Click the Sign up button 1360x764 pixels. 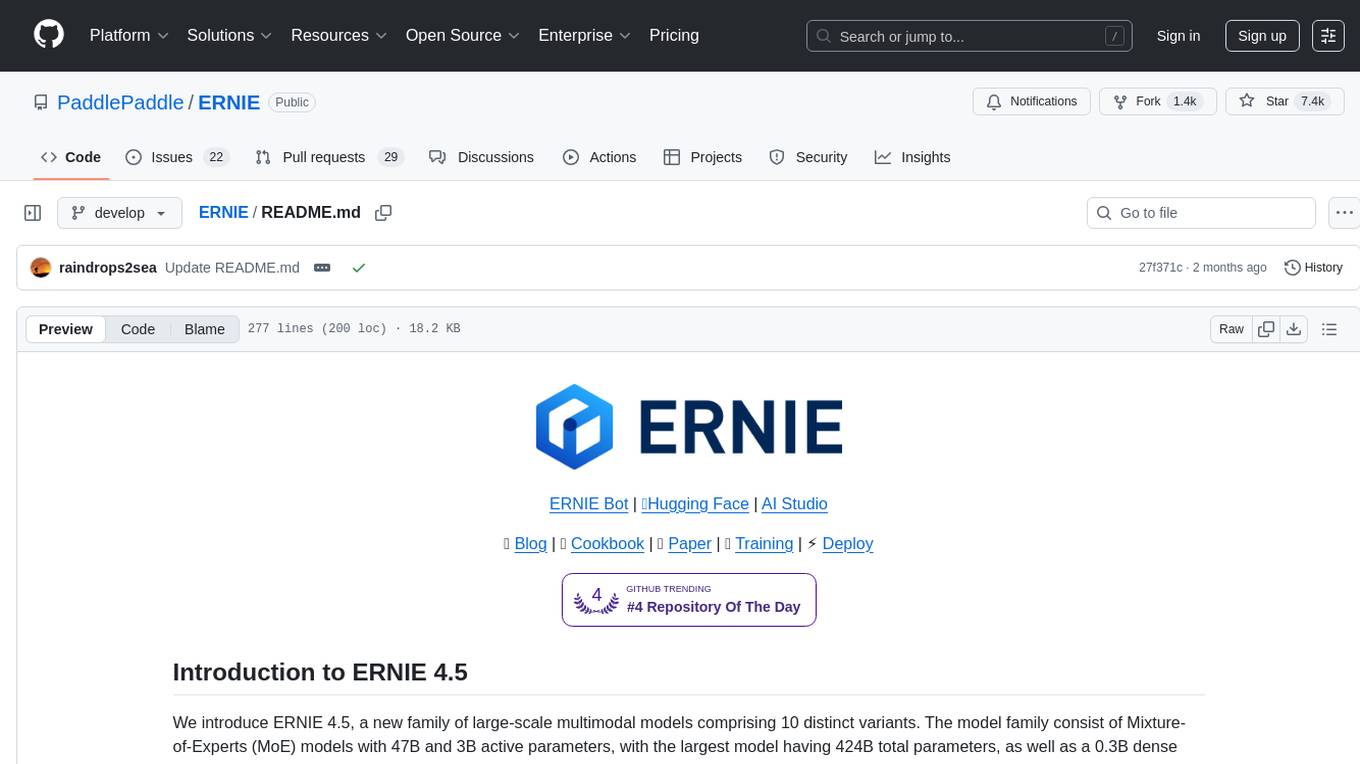[x=1262, y=36]
